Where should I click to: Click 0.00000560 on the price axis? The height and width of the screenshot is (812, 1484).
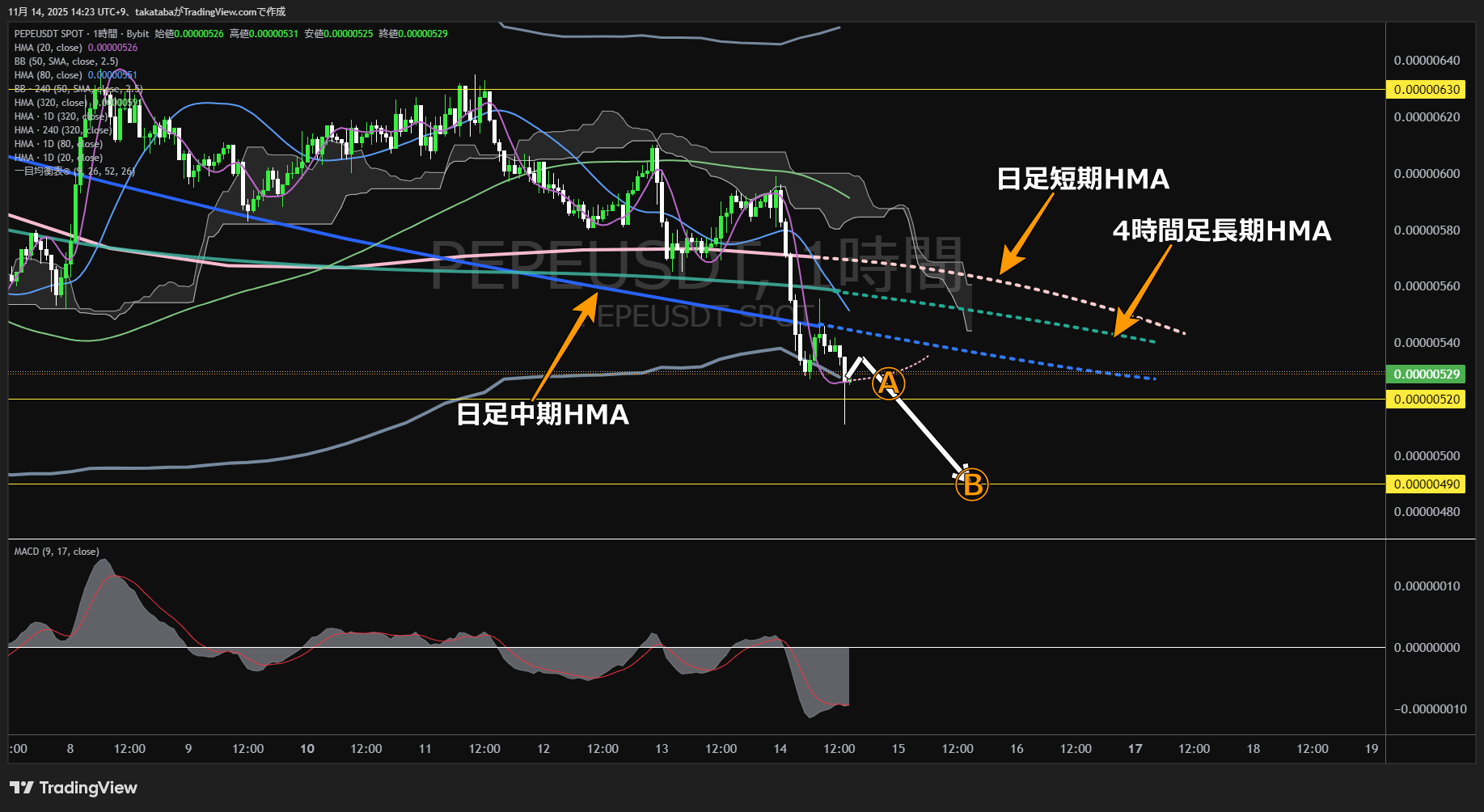(1427, 286)
